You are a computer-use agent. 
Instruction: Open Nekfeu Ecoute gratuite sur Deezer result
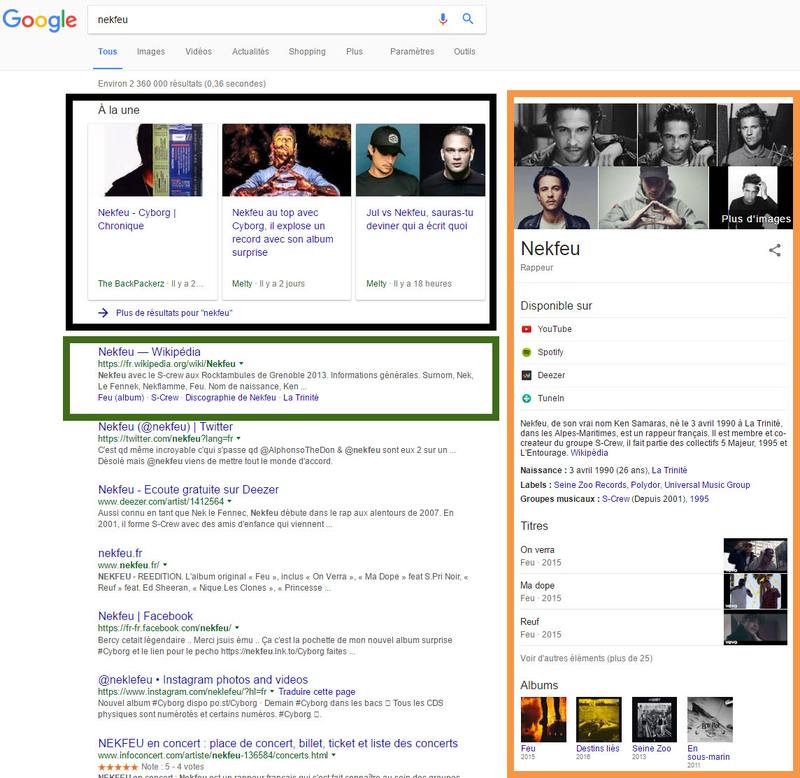(188, 490)
